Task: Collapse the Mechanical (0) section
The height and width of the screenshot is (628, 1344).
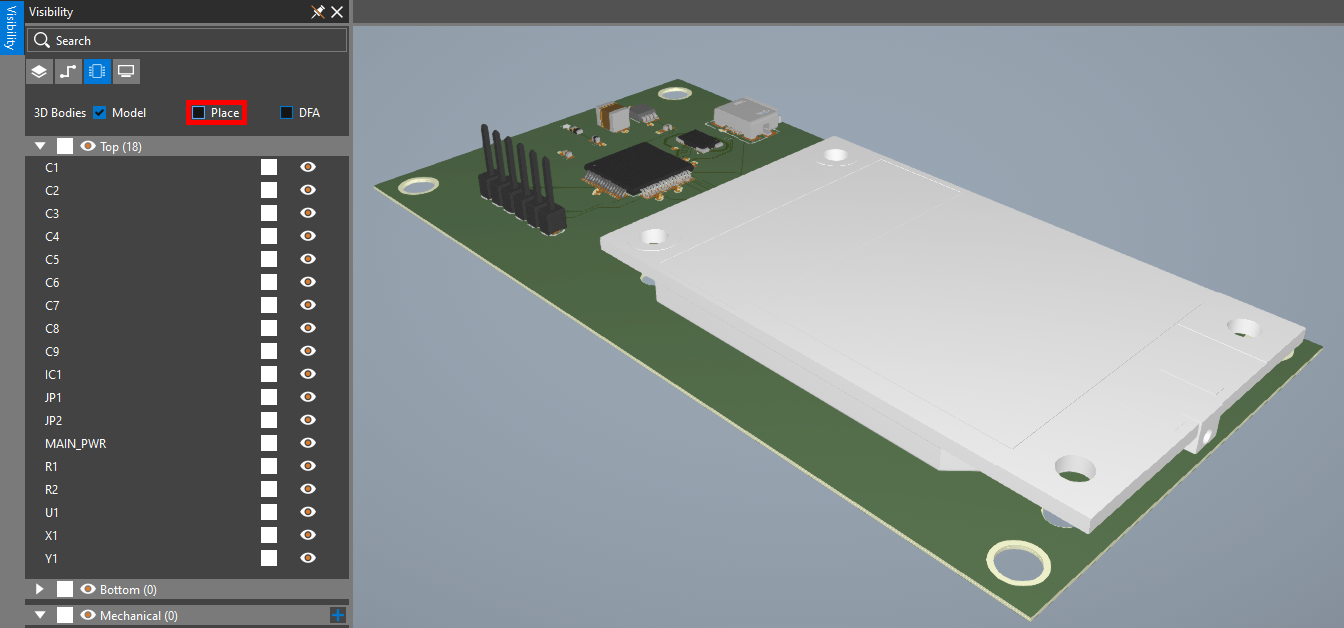Action: [40, 615]
